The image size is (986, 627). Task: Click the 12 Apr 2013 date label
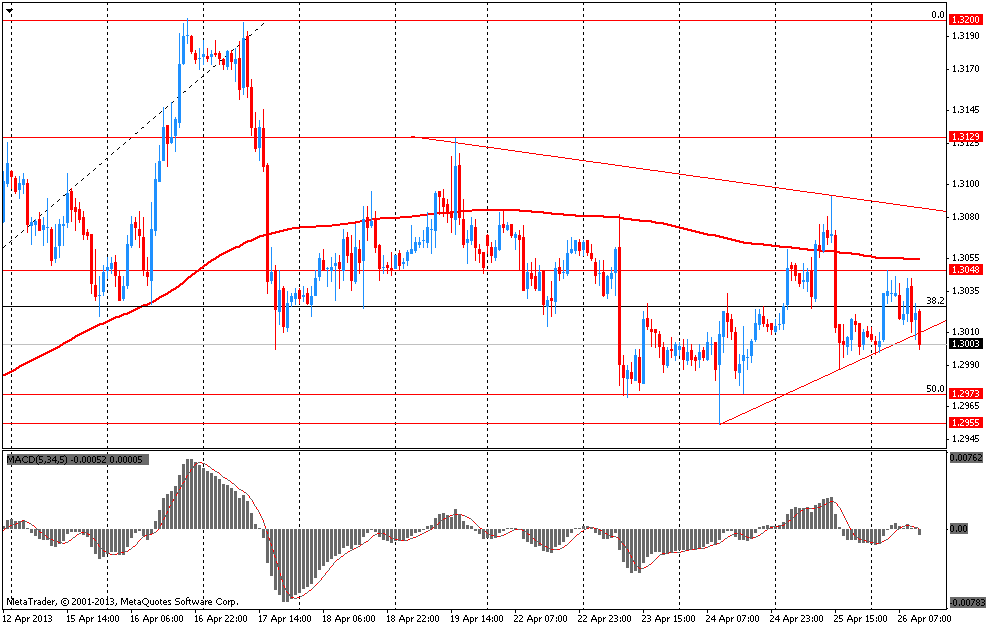tap(27, 619)
